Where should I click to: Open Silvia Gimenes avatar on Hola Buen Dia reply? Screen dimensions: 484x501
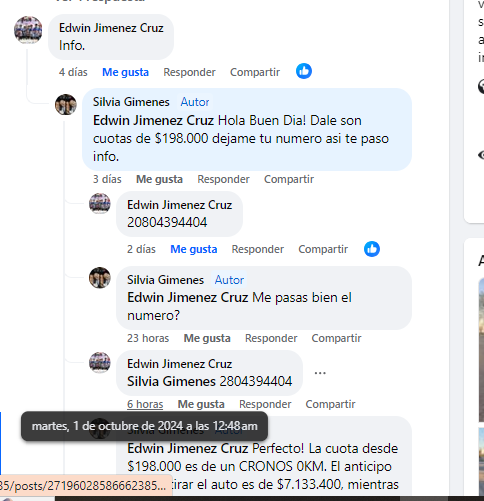(x=66, y=105)
